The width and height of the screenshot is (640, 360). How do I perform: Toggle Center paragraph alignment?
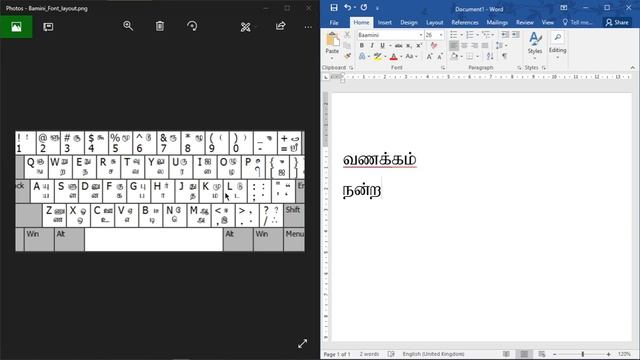[464, 46]
